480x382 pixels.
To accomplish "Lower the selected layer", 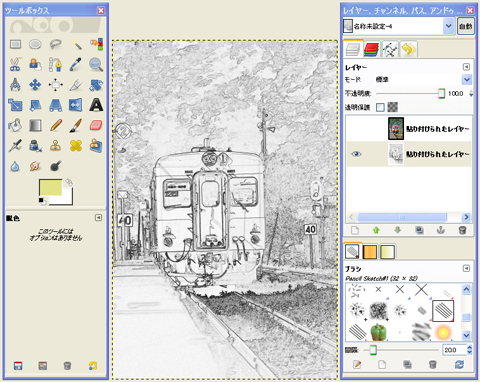I will 398,230.
